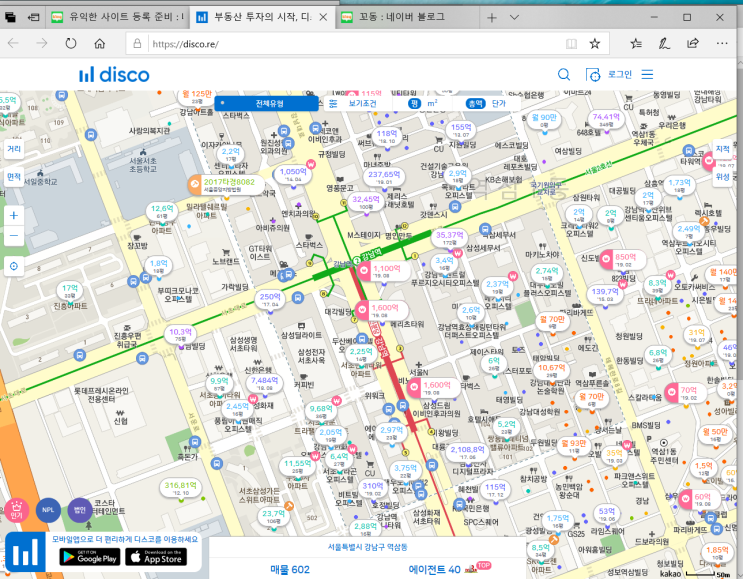Click the 10,67억 orange price marker
The width and height of the screenshot is (743, 579).
(x=552, y=370)
